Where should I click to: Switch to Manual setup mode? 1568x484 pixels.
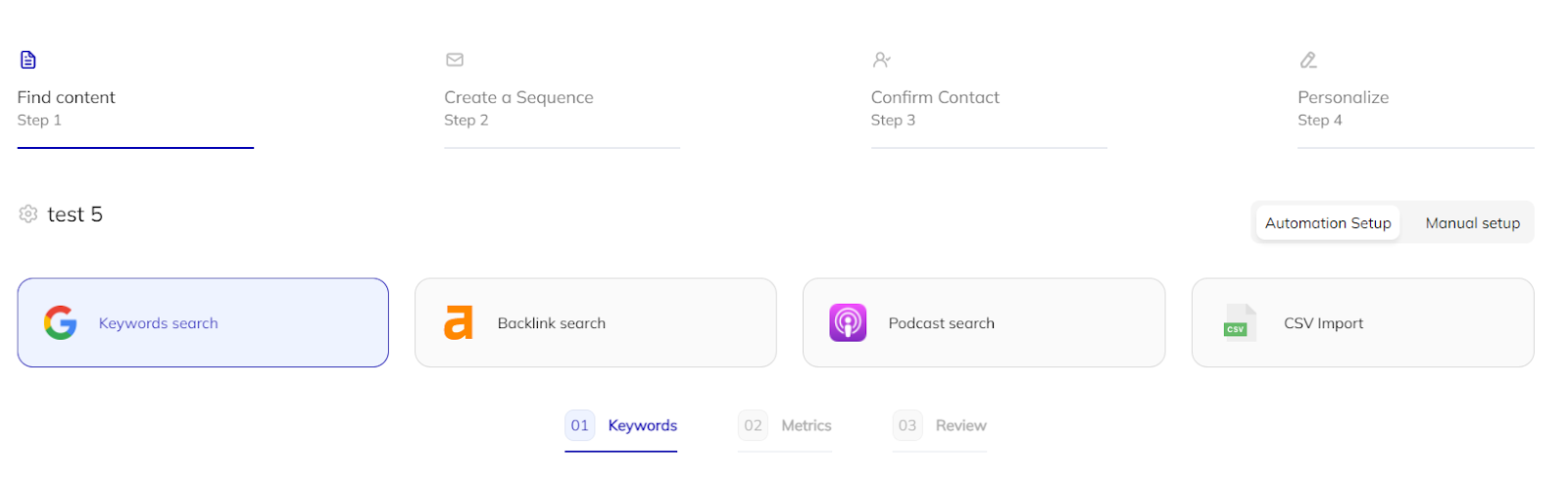tap(1473, 223)
